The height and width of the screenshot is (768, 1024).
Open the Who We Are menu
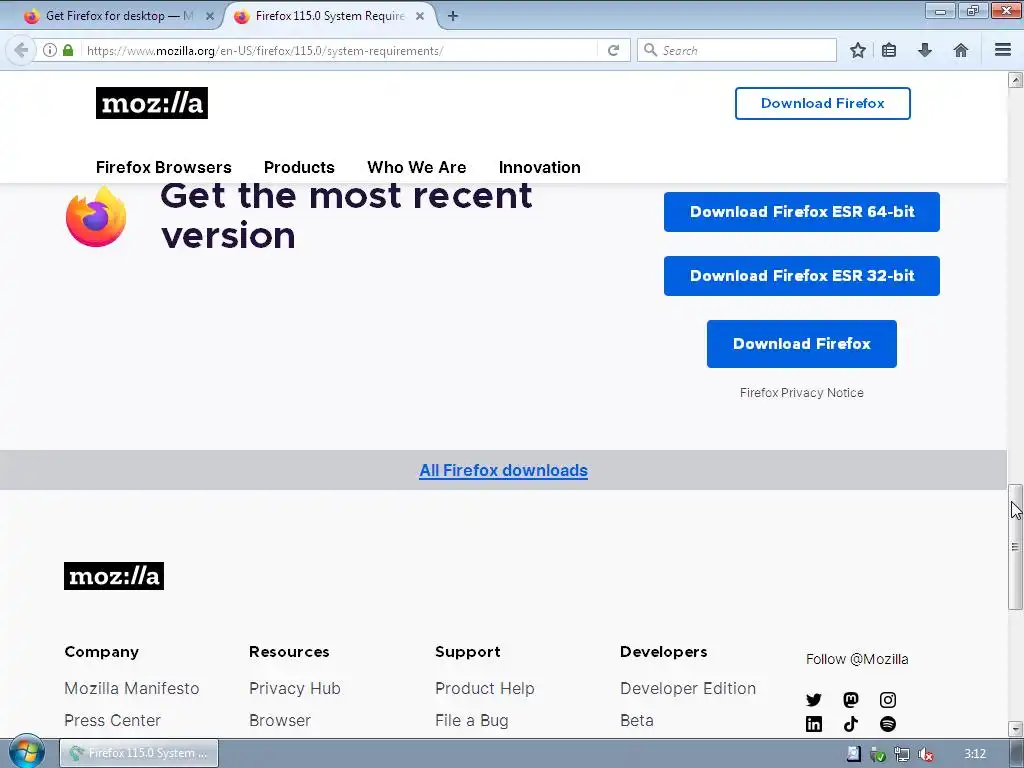[417, 167]
